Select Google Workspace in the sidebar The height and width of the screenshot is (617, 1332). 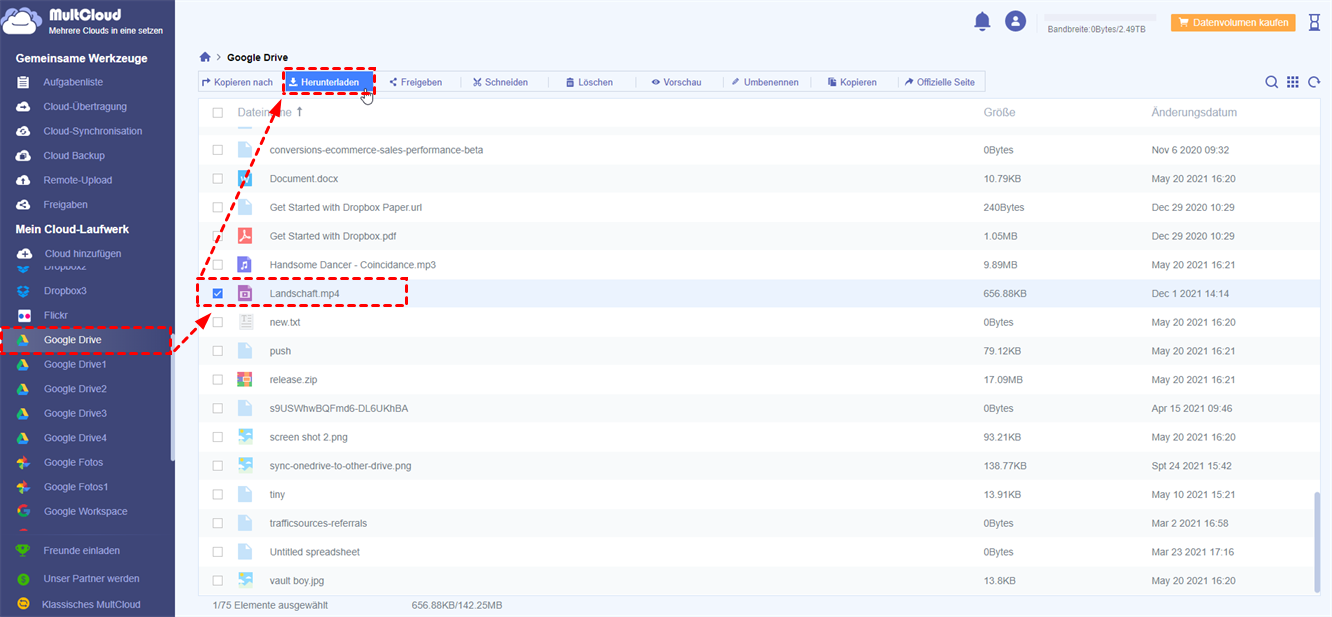[x=85, y=511]
